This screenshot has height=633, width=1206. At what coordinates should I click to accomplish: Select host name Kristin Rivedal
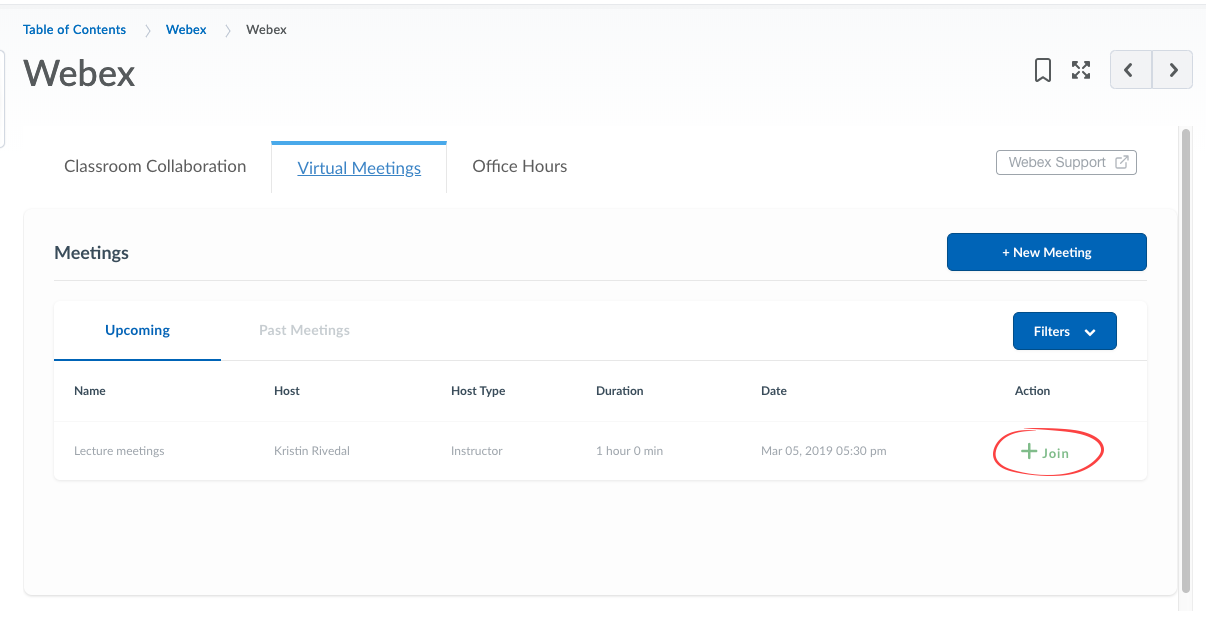(x=312, y=451)
